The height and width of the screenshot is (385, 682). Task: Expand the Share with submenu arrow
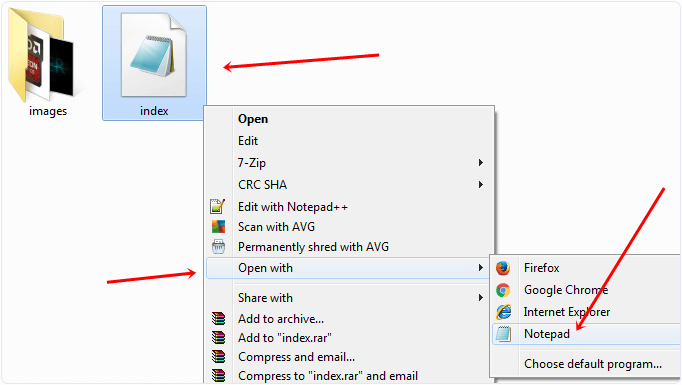click(481, 298)
